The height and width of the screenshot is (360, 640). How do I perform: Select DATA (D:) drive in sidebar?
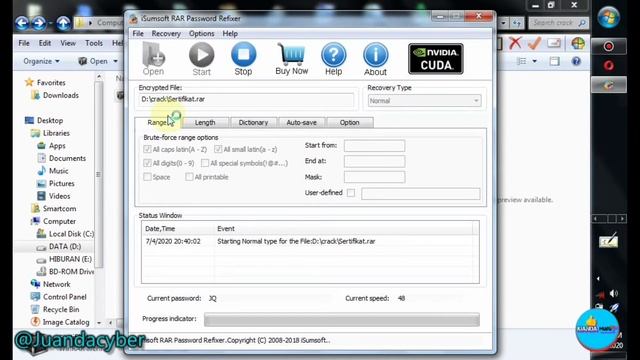(65, 246)
